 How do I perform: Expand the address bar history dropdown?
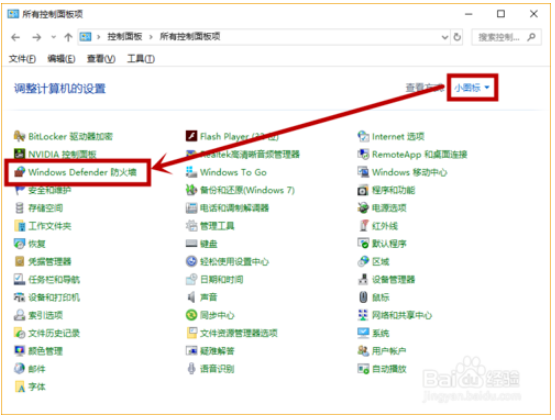pos(445,37)
